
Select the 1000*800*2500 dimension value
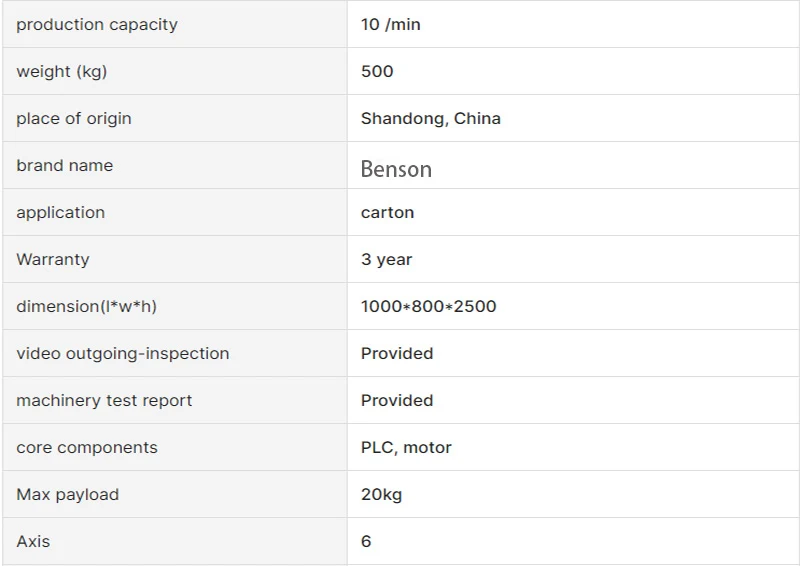coord(428,306)
